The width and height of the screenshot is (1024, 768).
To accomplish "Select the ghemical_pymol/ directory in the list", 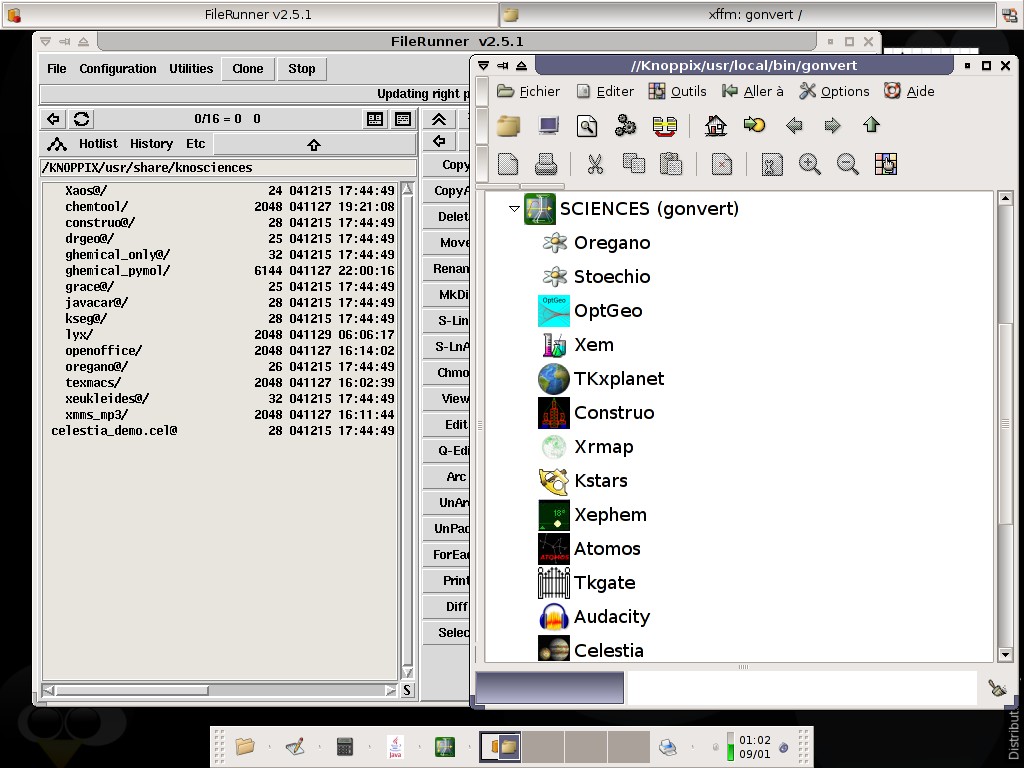I will coord(117,271).
